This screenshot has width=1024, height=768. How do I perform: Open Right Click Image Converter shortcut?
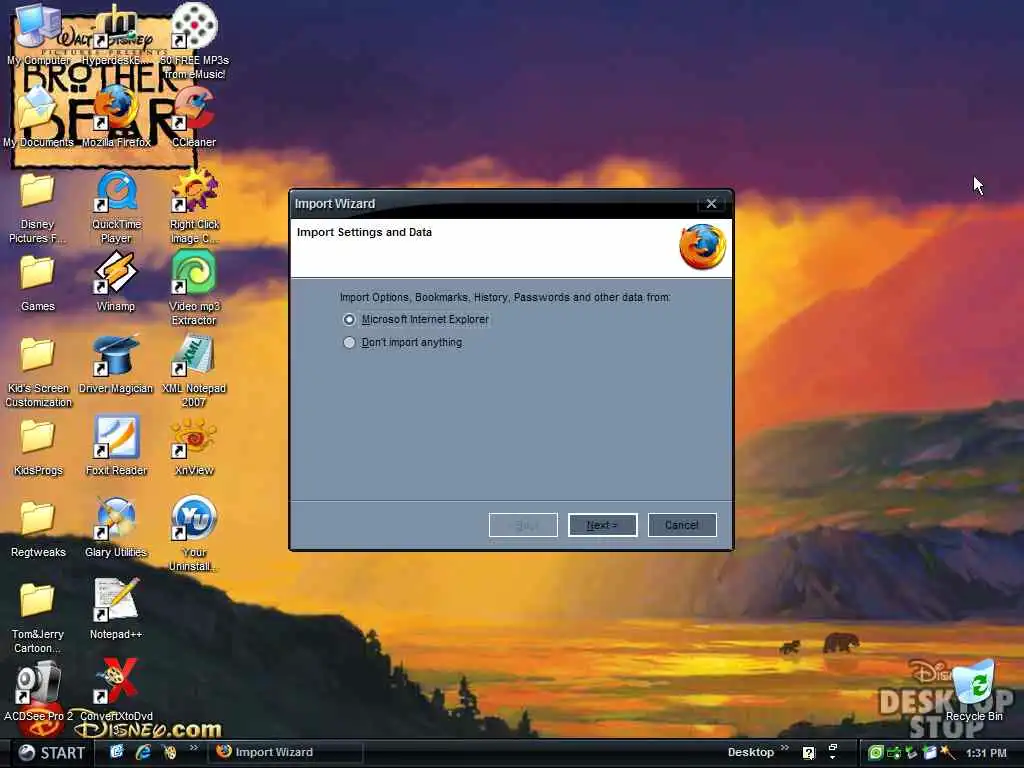[194, 206]
